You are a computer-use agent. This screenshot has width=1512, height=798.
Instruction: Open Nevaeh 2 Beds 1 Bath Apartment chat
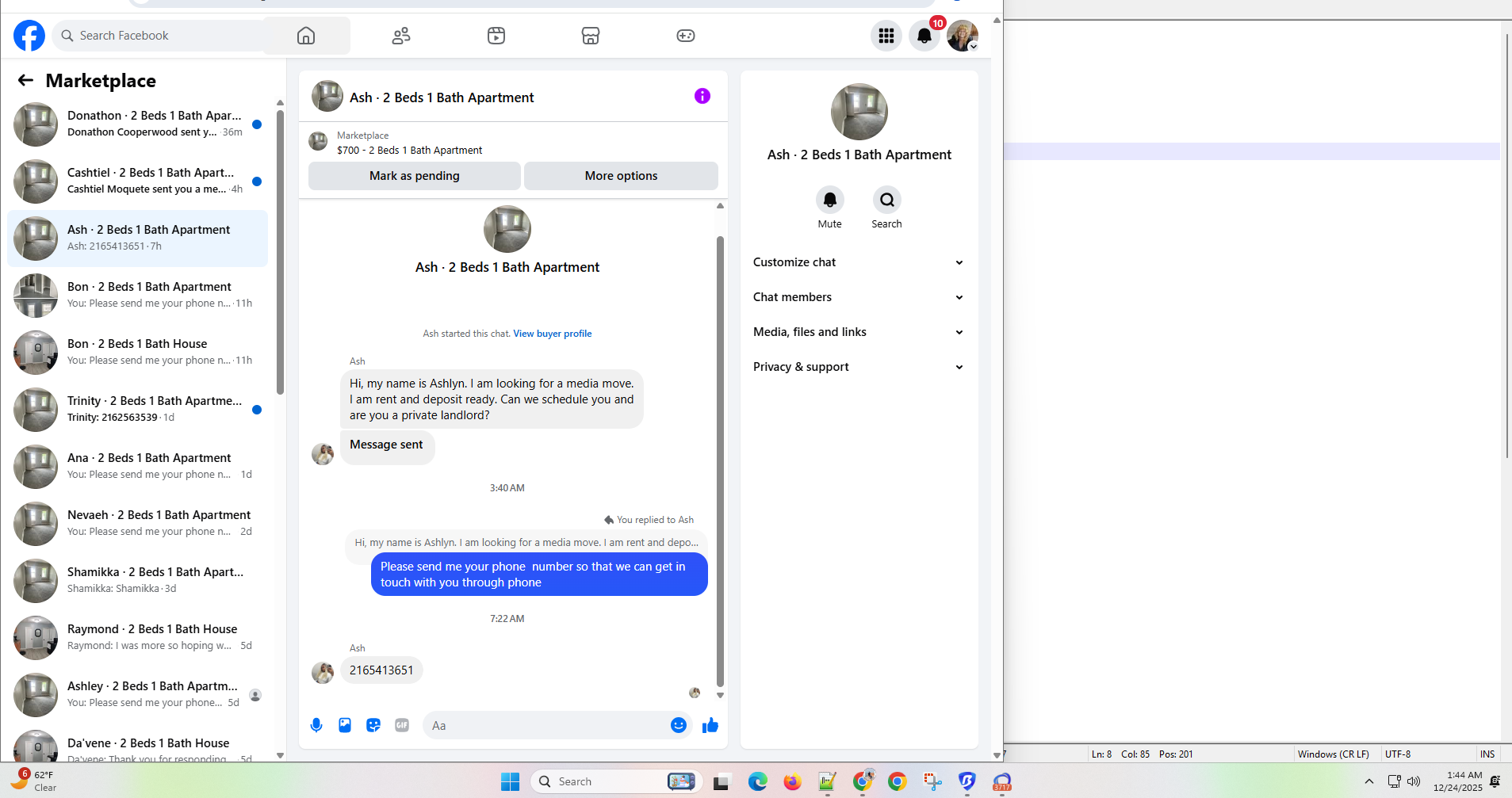tap(138, 524)
